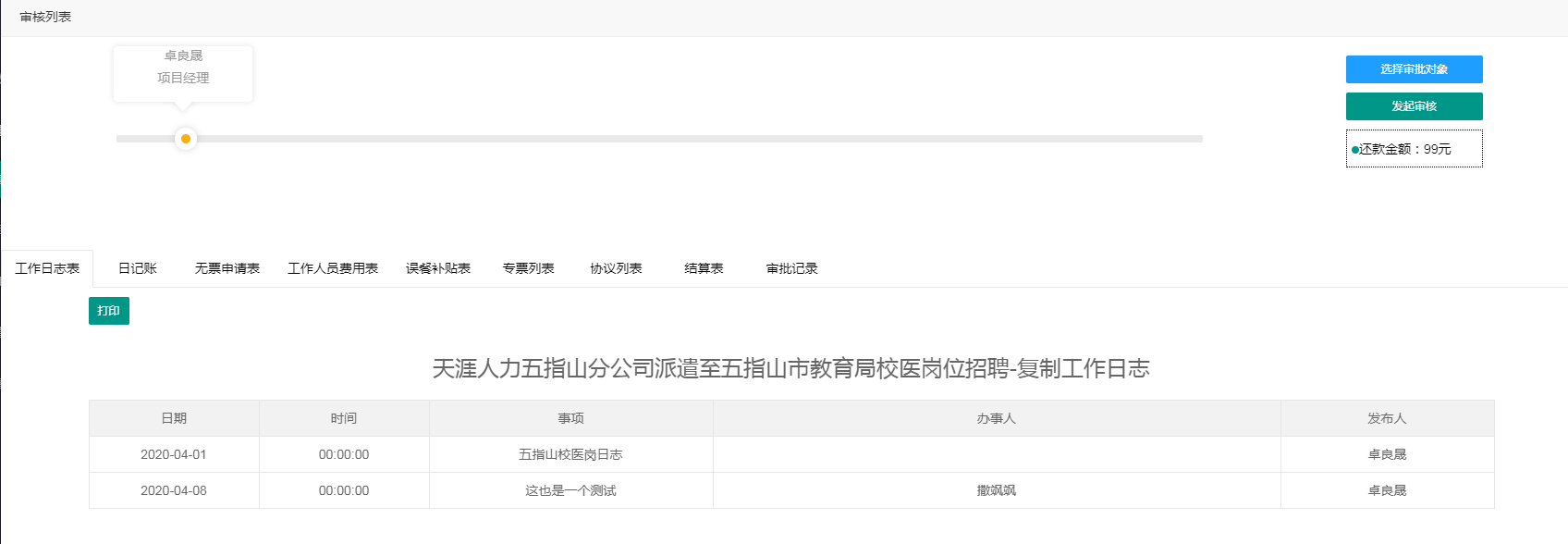Click the 审核列表 header title
Screen dimensions: 1568x544
tap(45, 17)
